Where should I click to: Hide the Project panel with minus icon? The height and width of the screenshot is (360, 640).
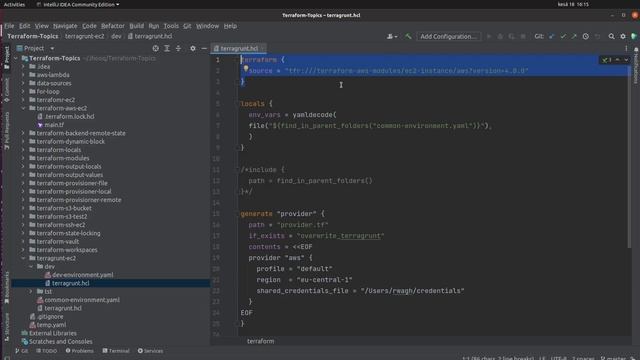click(x=204, y=48)
